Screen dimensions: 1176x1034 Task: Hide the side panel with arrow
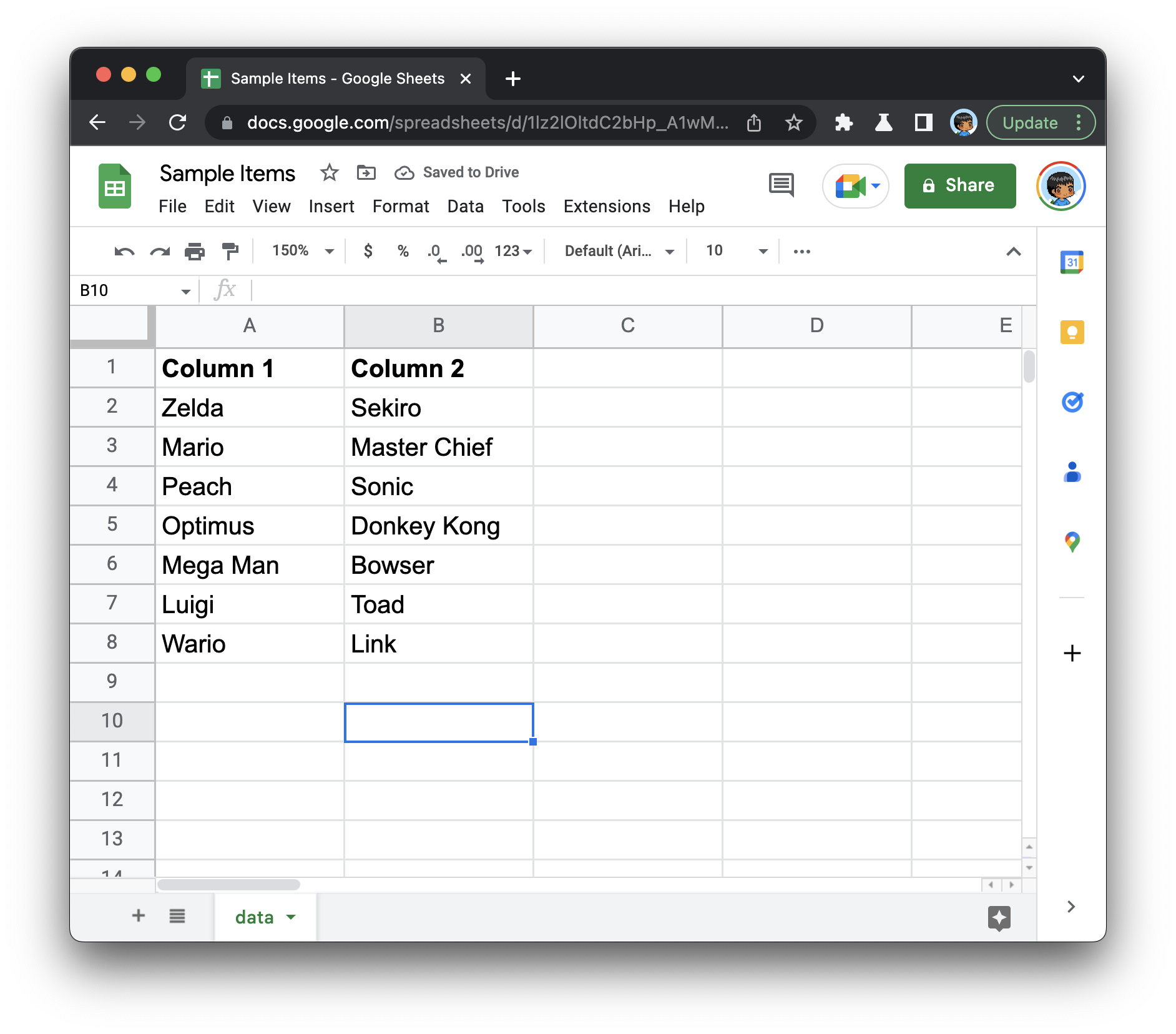pyautogui.click(x=1071, y=907)
